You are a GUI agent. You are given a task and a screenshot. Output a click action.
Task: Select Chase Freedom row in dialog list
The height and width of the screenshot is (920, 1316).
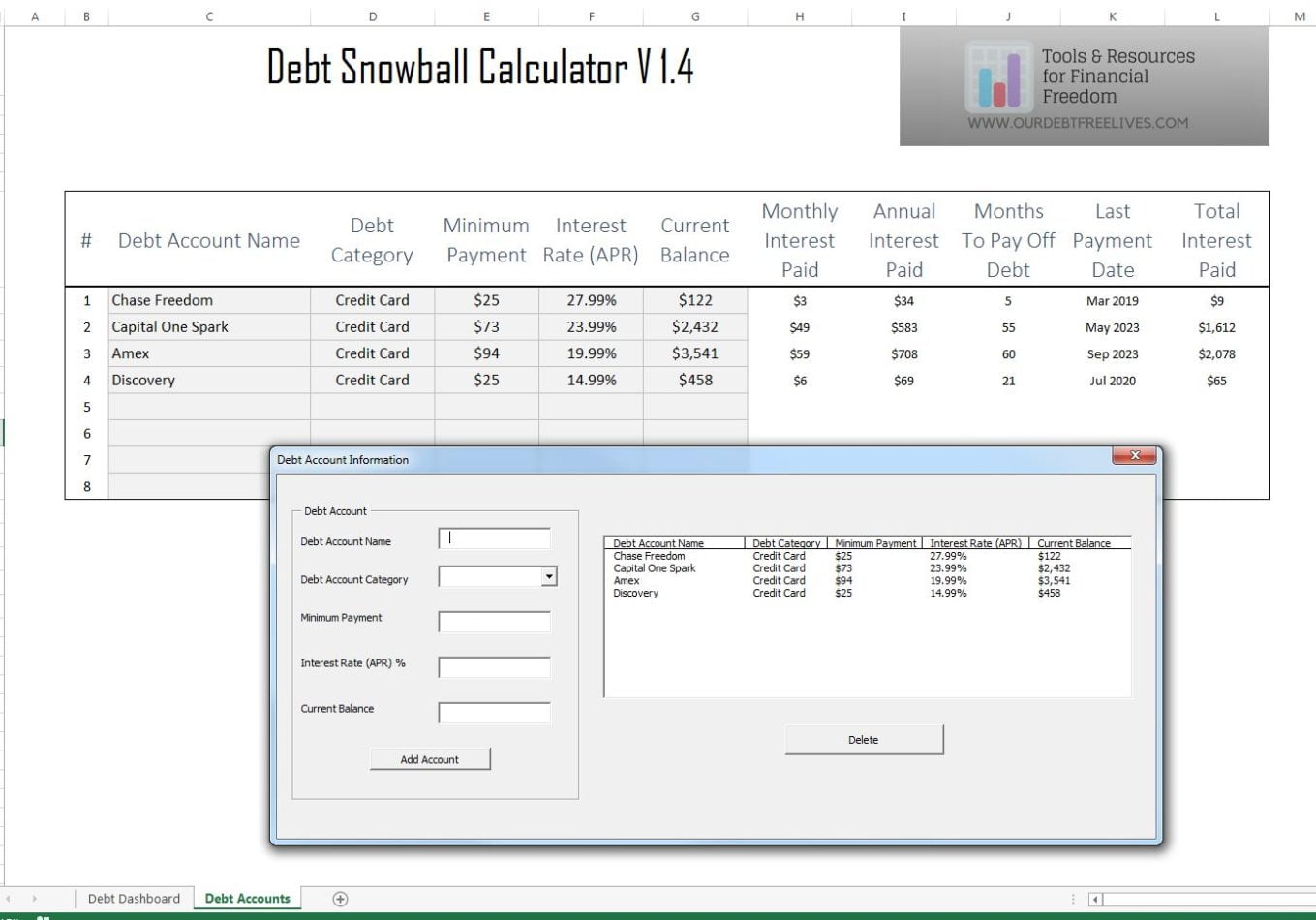pos(868,556)
